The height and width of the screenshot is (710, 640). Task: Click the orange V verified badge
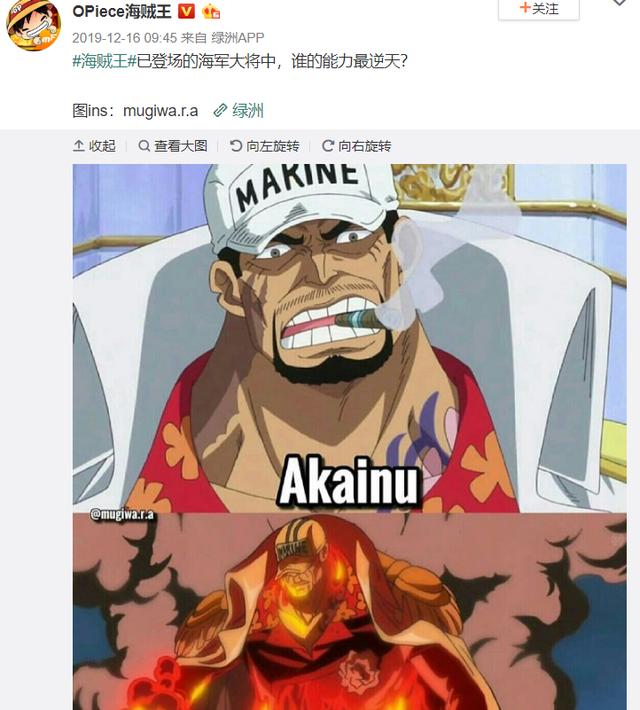pos(186,11)
